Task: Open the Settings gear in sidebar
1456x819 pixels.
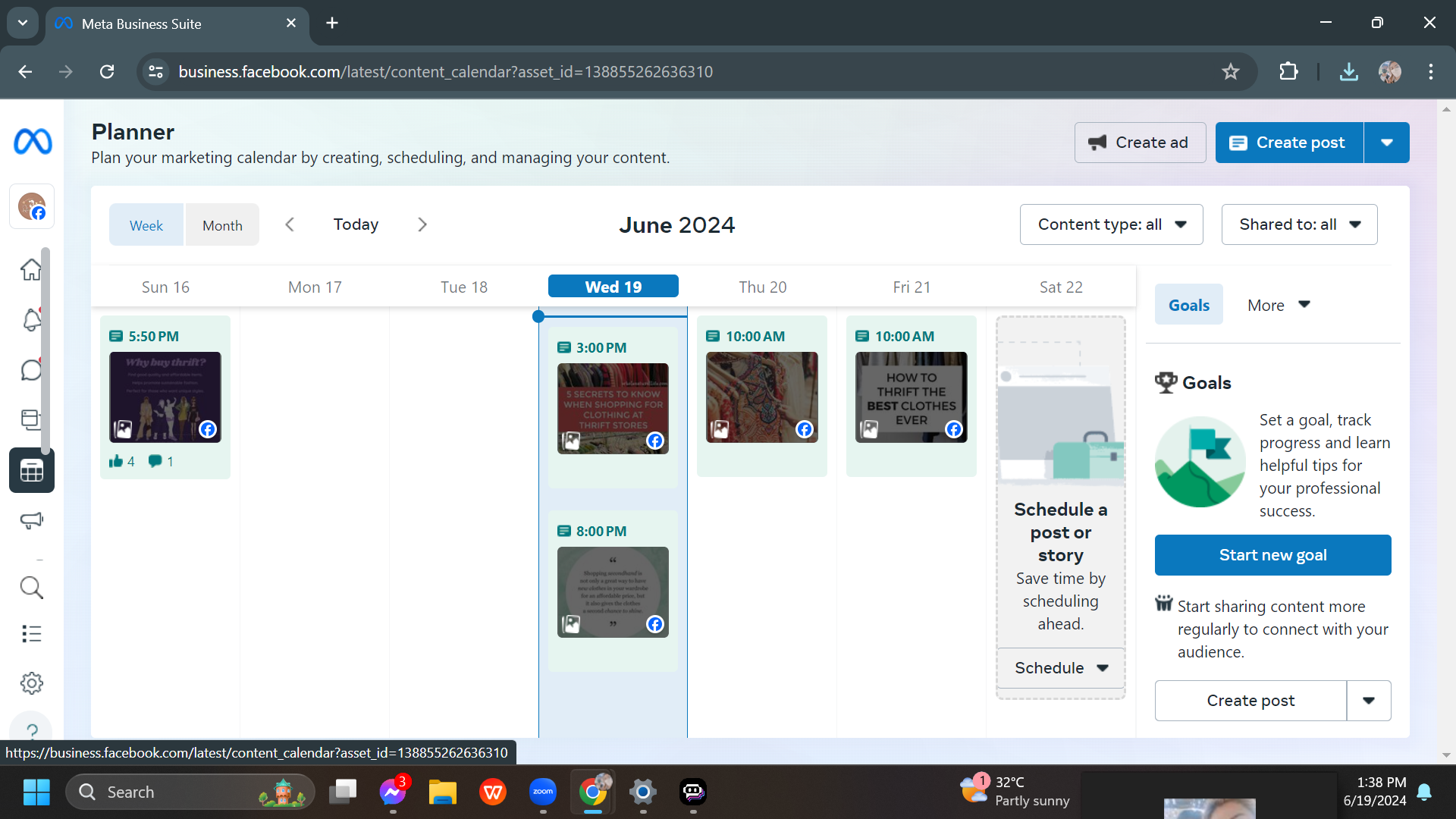Action: tap(31, 683)
